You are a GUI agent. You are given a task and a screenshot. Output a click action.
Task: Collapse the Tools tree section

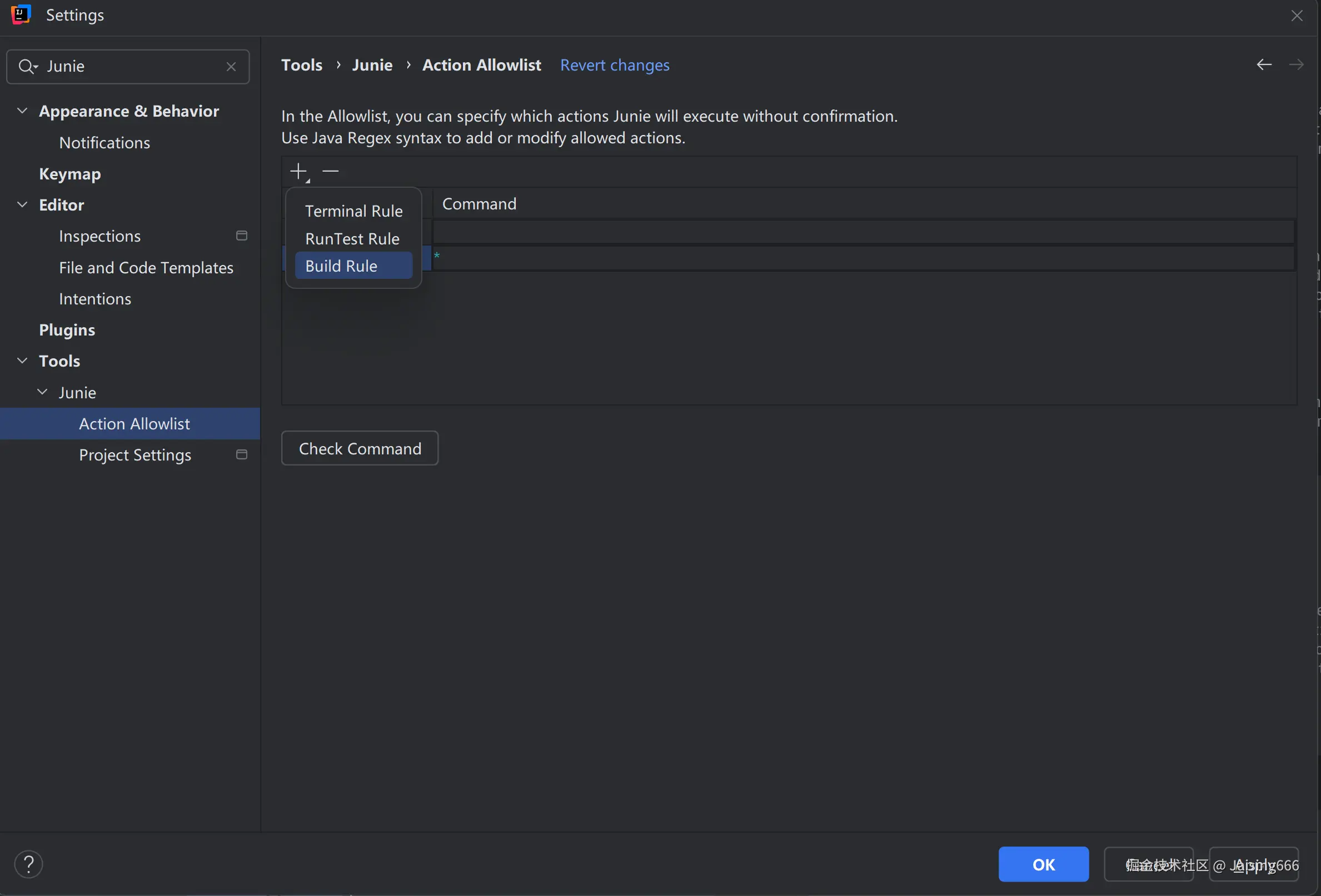[22, 361]
